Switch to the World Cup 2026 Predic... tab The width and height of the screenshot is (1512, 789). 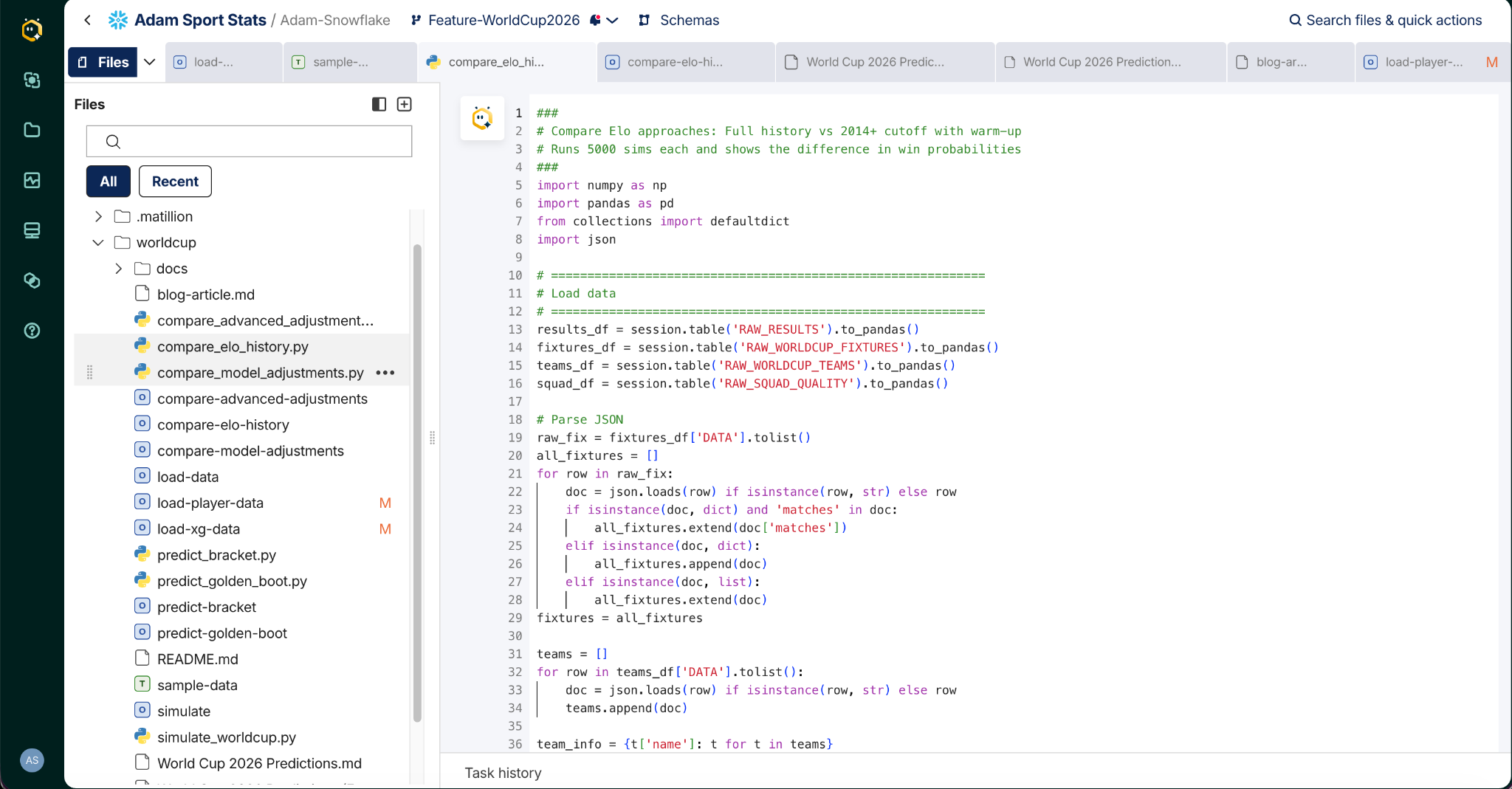coord(884,62)
